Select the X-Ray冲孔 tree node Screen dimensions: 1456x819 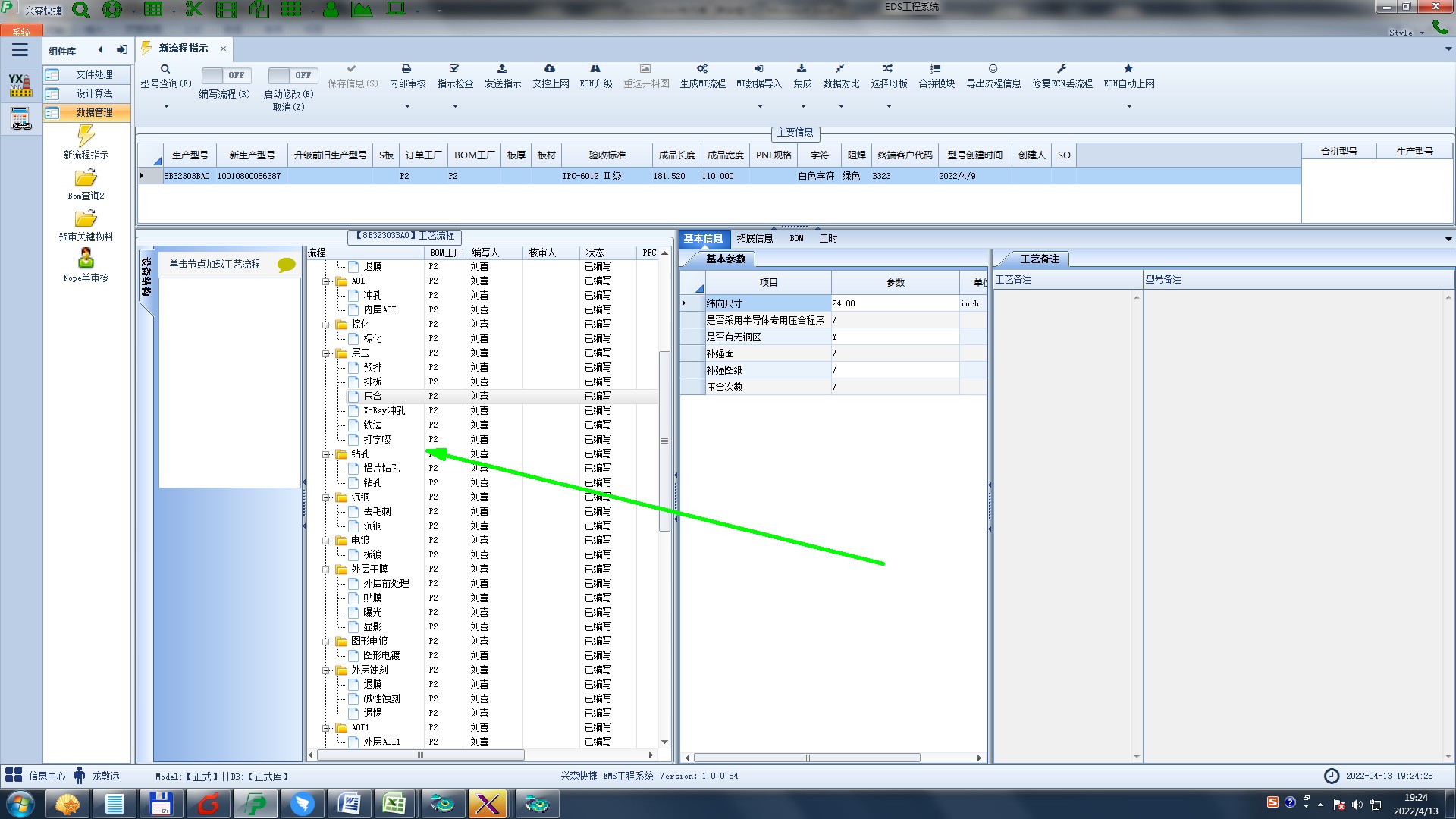tap(384, 411)
